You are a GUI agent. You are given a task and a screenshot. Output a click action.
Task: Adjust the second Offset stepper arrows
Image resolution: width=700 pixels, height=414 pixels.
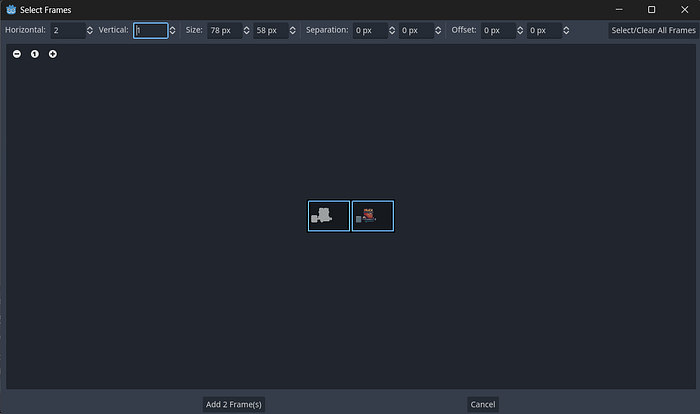pyautogui.click(x=566, y=30)
